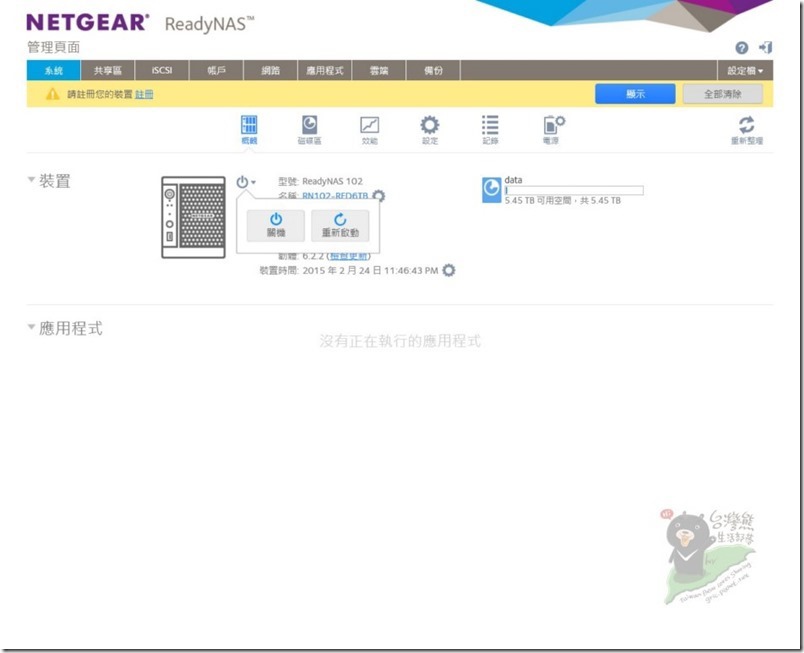
Task: Click the 型號 ReadyNAS 102 text
Action: pyautogui.click(x=320, y=181)
